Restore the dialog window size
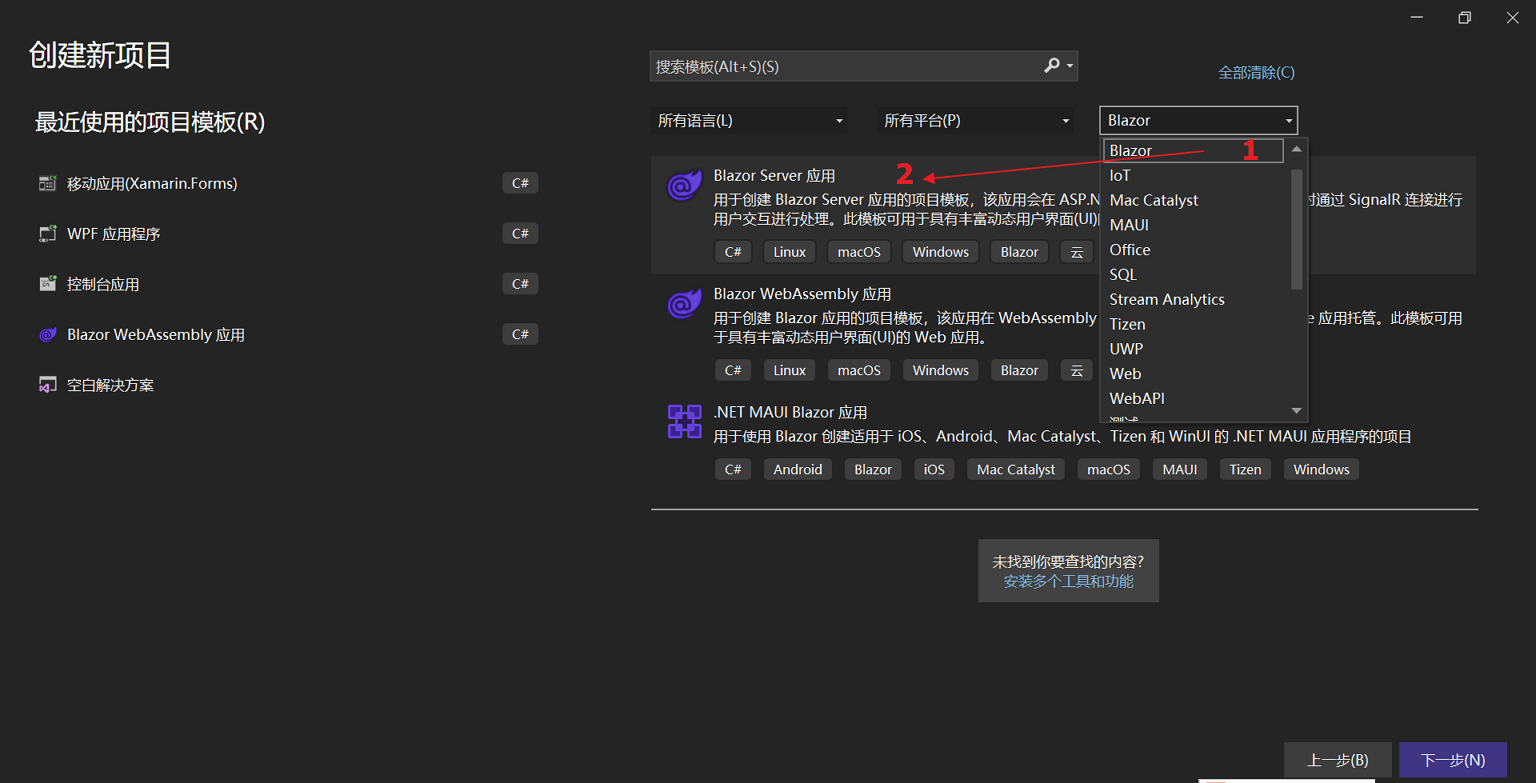This screenshot has height=783, width=1536. (x=1464, y=17)
